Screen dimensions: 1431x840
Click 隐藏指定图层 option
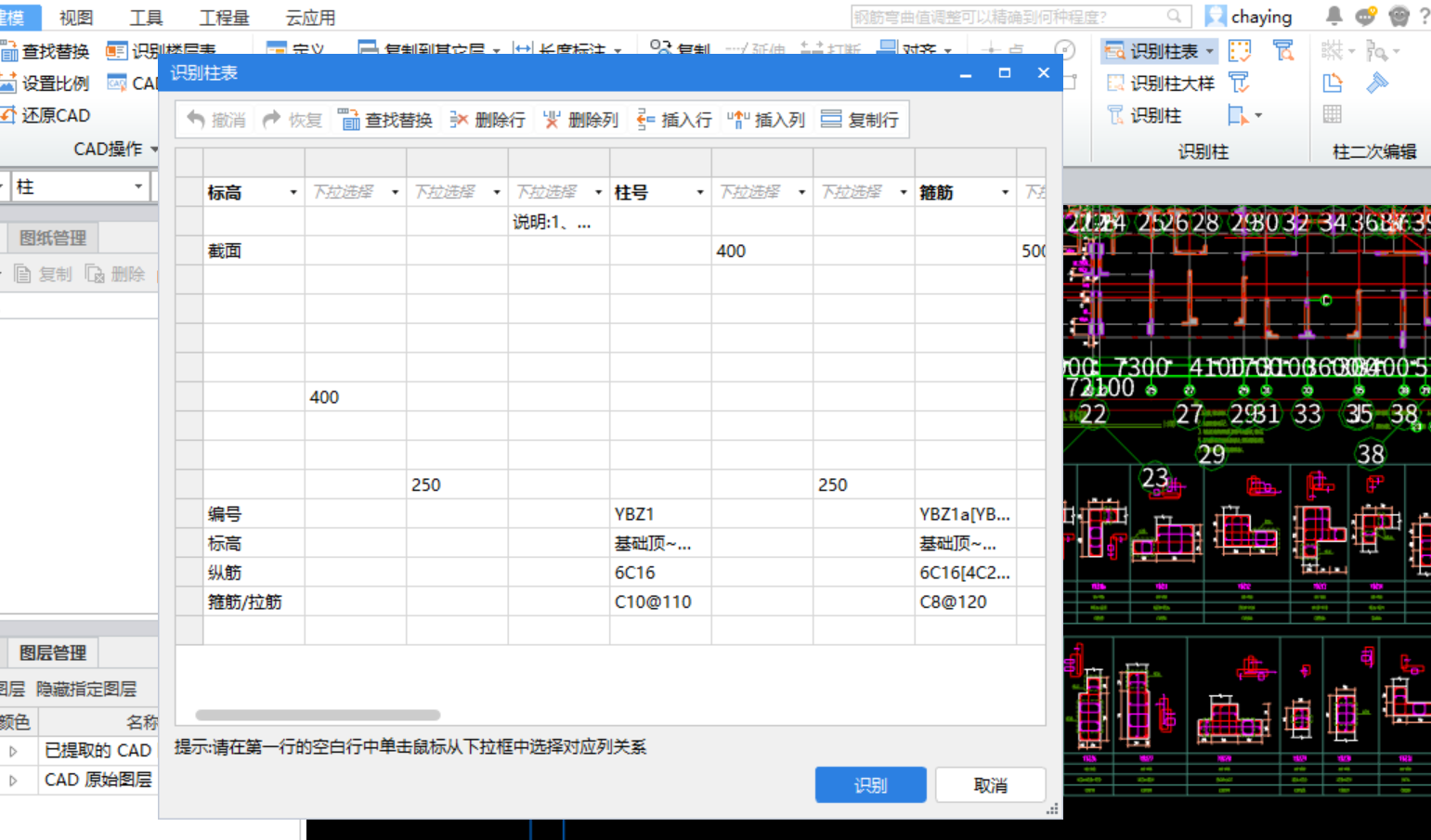[x=86, y=689]
